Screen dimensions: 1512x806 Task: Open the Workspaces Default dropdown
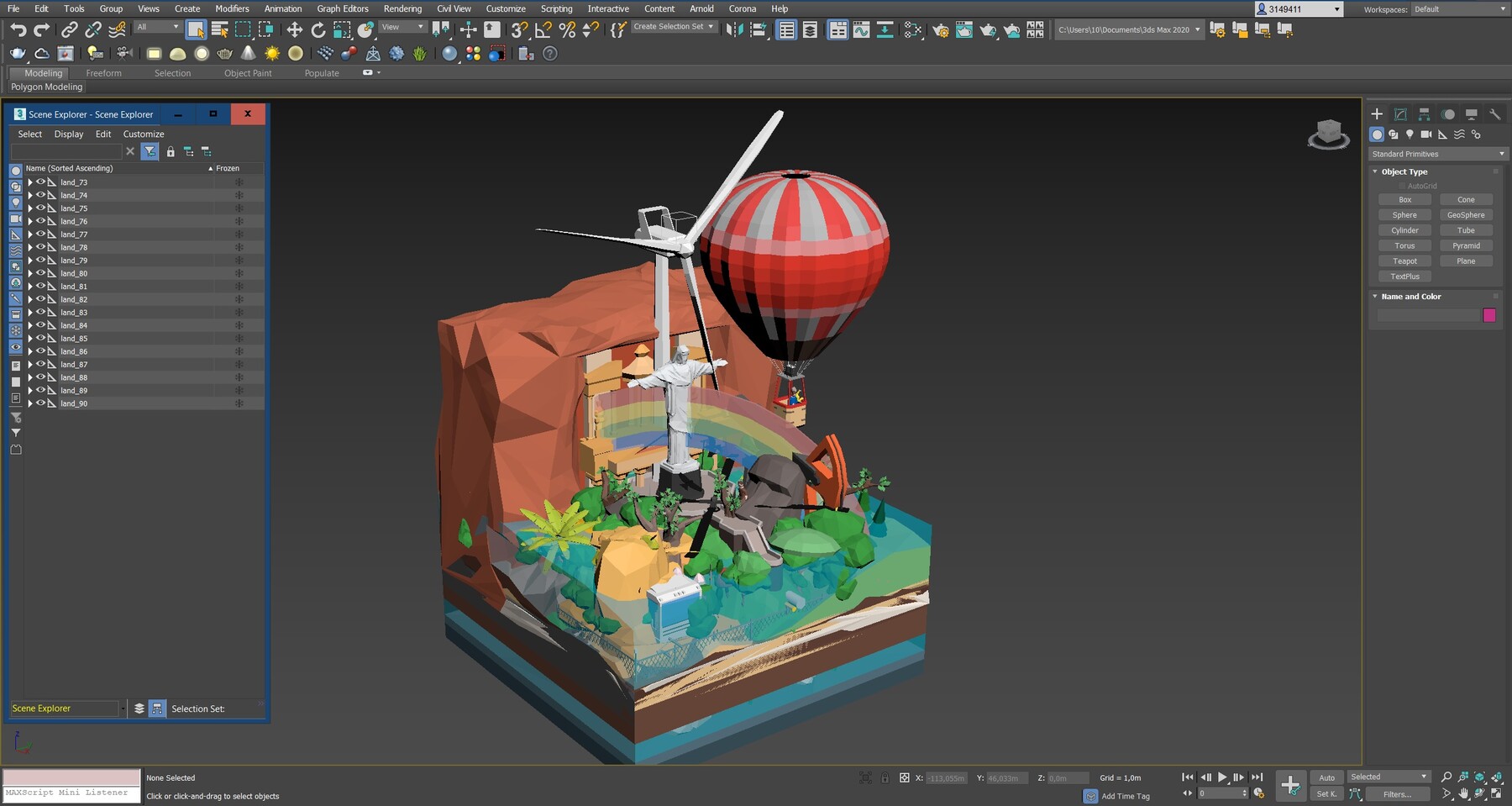tap(1459, 9)
